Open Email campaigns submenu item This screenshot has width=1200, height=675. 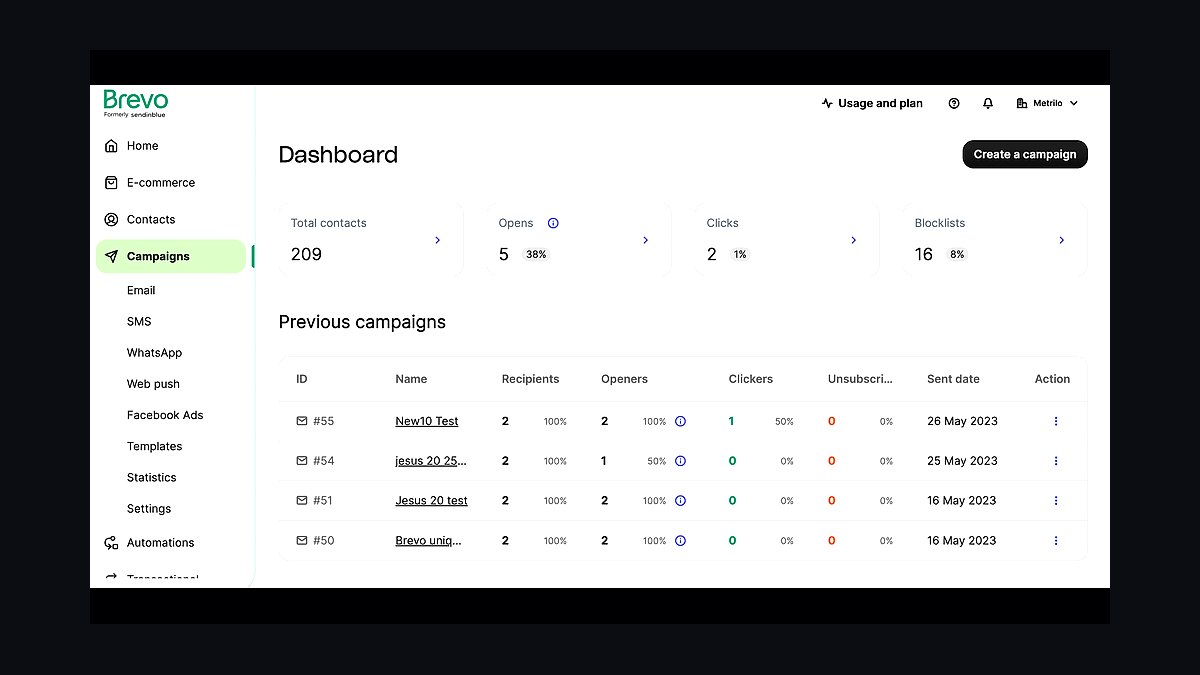click(141, 291)
